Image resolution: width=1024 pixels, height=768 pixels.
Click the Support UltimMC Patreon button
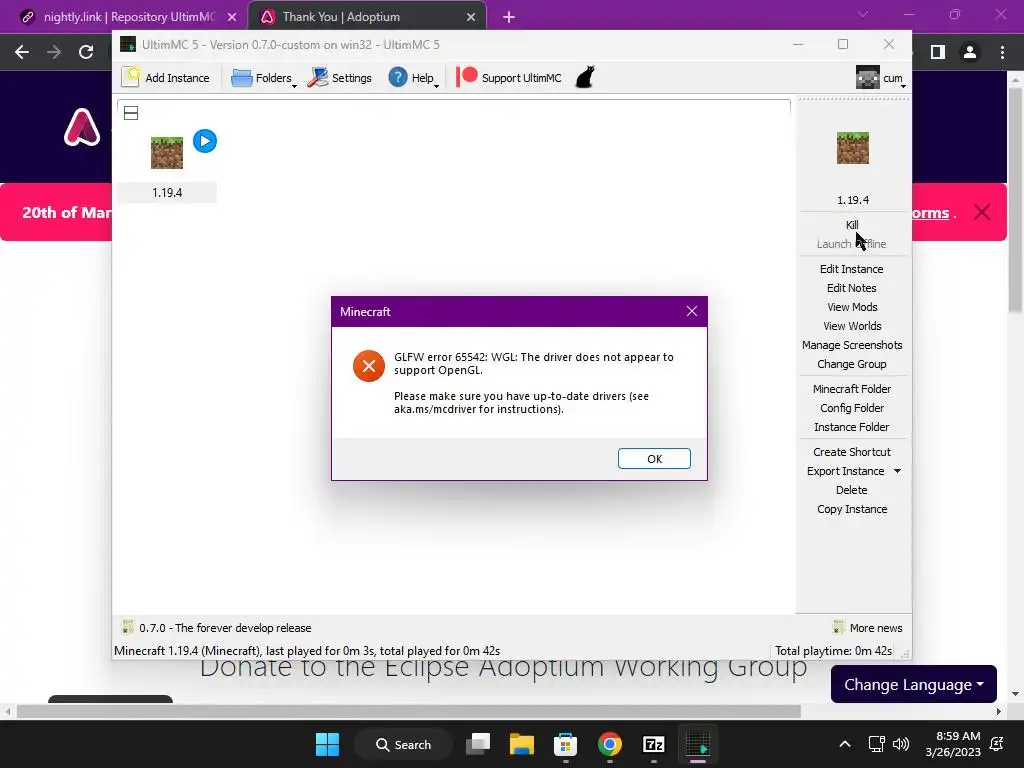click(x=509, y=78)
